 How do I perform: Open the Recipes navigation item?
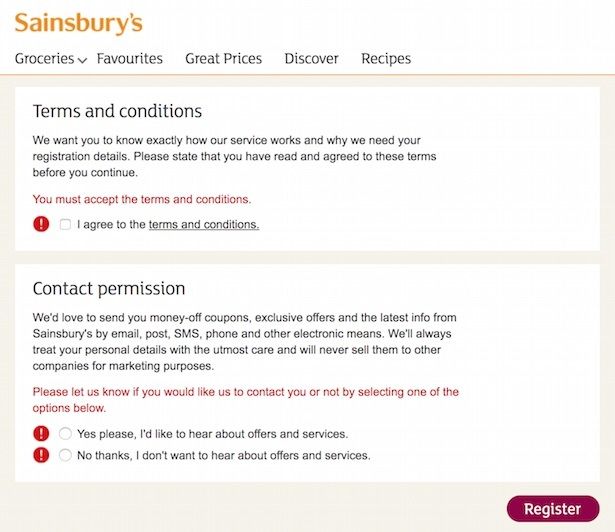pos(386,58)
